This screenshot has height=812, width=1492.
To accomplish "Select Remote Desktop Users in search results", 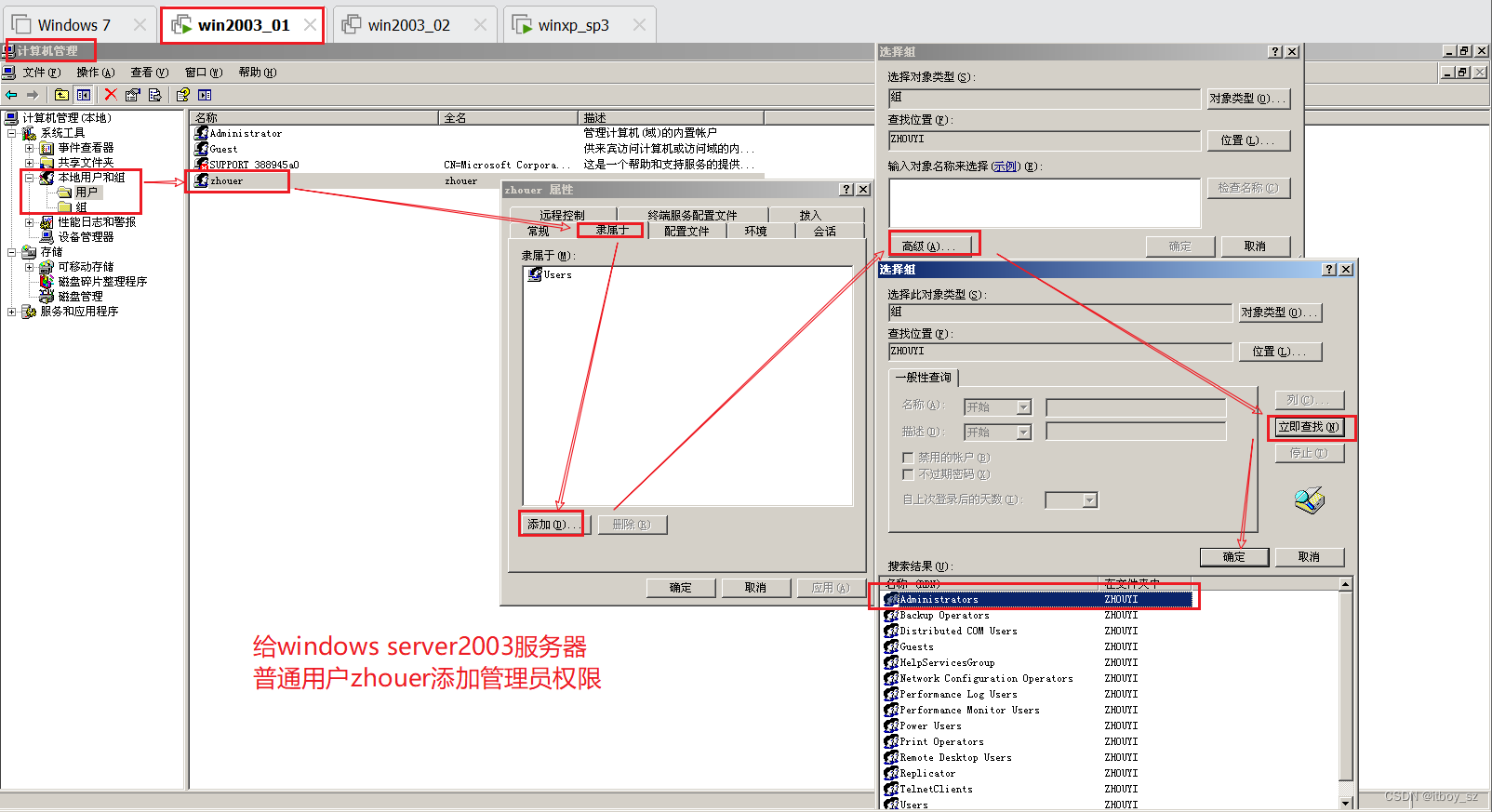I will coord(955,757).
